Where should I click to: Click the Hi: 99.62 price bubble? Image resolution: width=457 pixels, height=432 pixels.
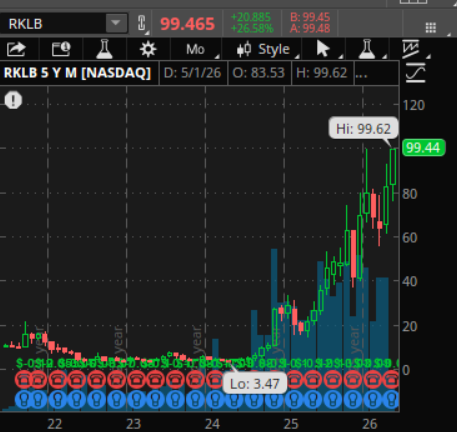click(363, 128)
